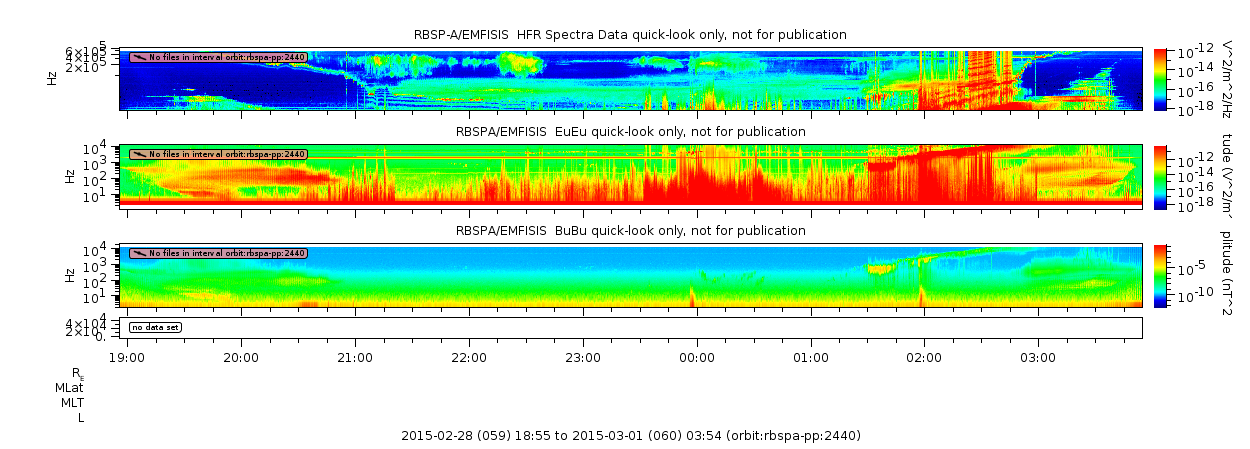
Task: Click the MLat ephemeris row label
Action: 69,387
